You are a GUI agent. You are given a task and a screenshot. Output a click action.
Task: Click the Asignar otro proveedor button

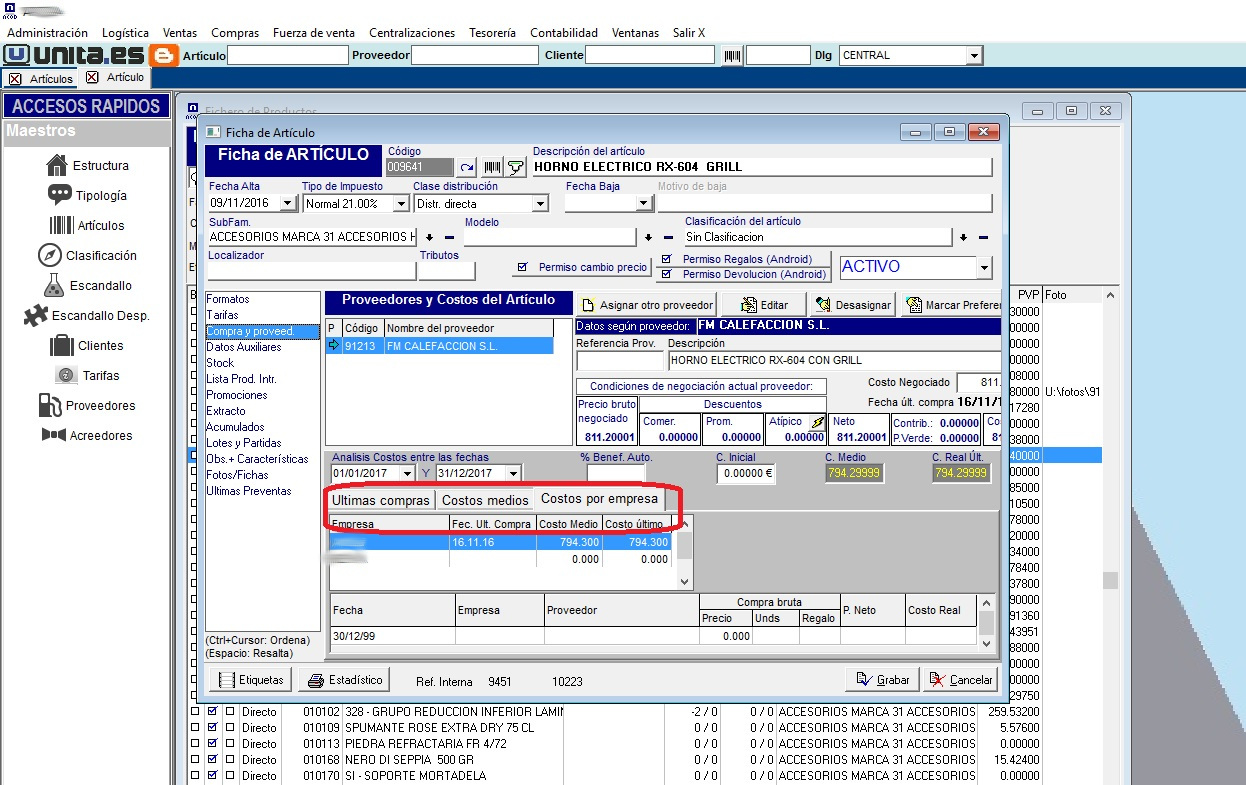pyautogui.click(x=647, y=305)
